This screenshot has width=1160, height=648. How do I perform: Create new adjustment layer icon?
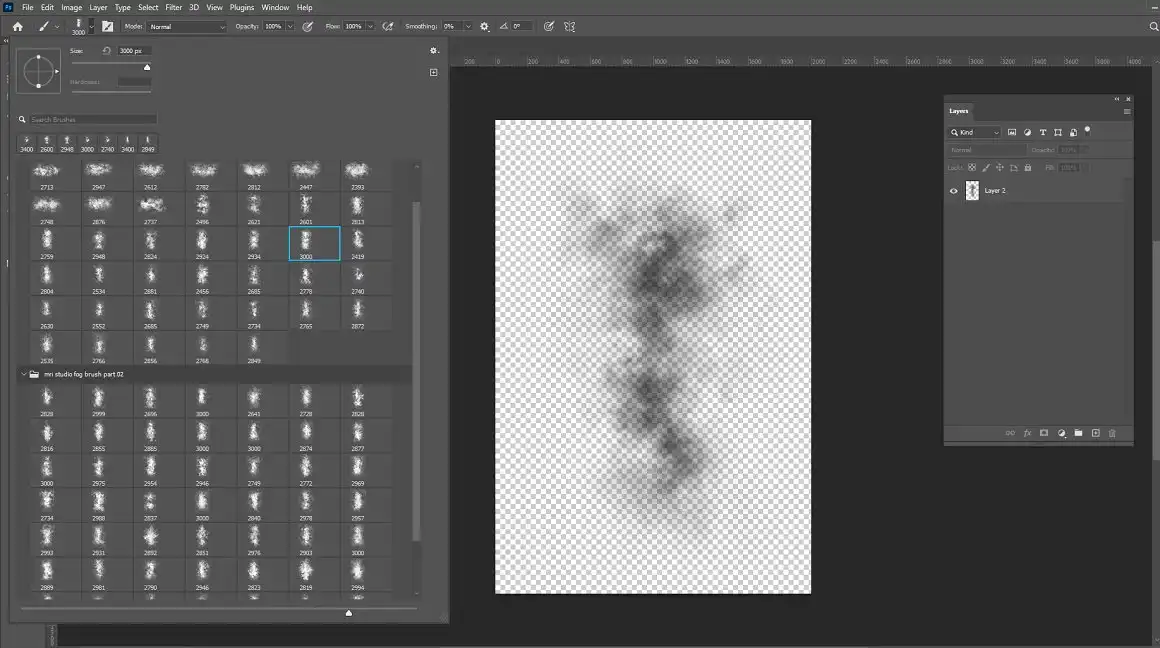pos(1062,433)
